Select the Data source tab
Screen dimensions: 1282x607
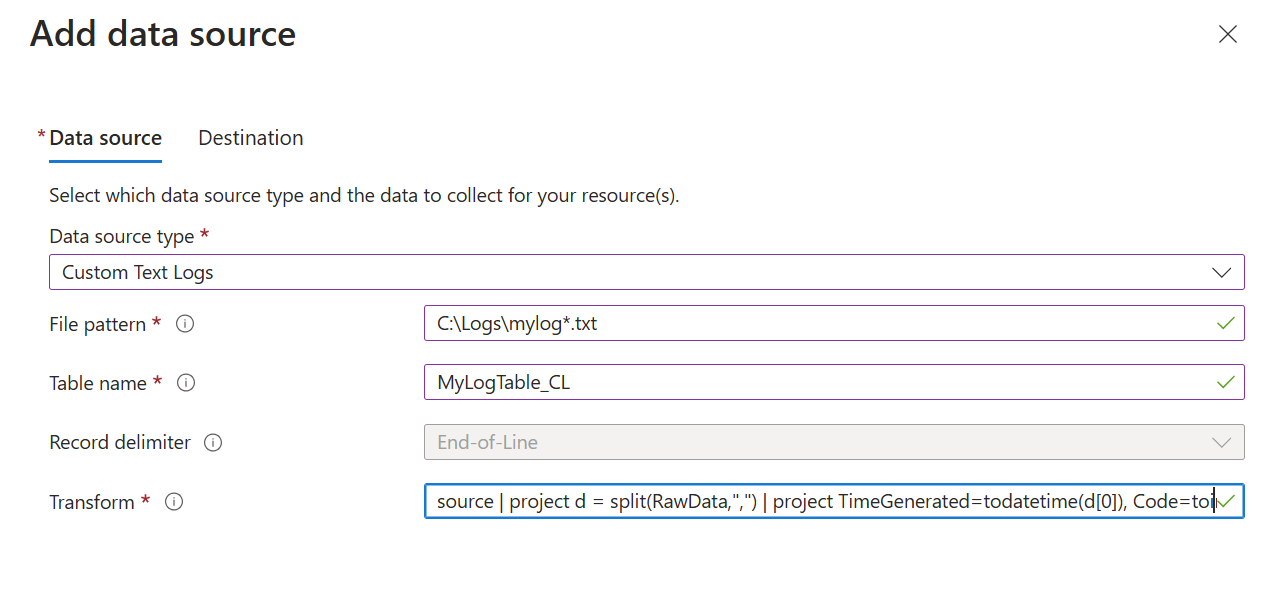click(105, 138)
